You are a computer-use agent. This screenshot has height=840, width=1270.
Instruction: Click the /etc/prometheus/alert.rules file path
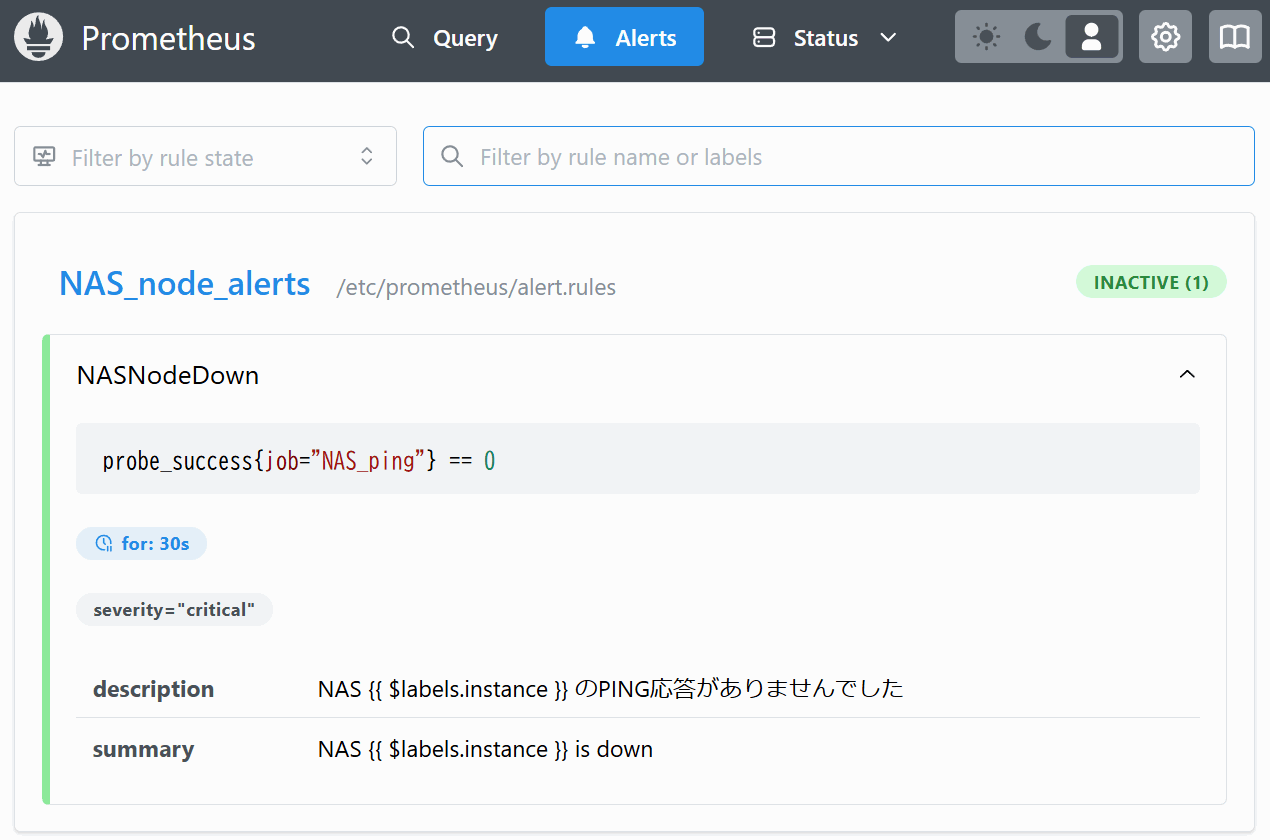[x=476, y=288]
